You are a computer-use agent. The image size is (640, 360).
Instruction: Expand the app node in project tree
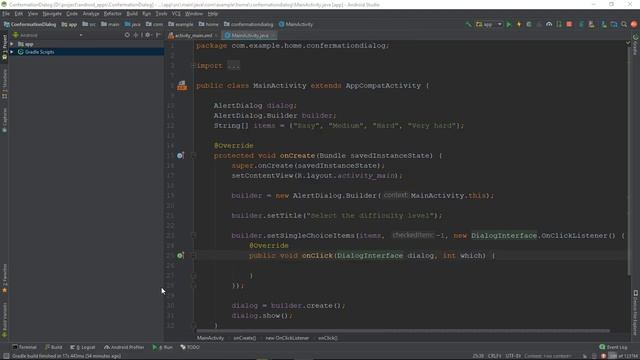[12, 44]
